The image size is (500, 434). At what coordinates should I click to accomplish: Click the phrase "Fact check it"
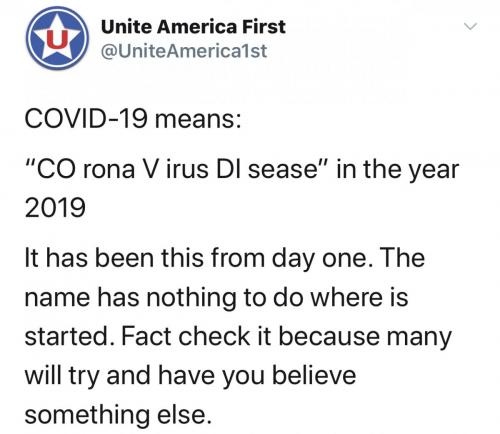185,336
